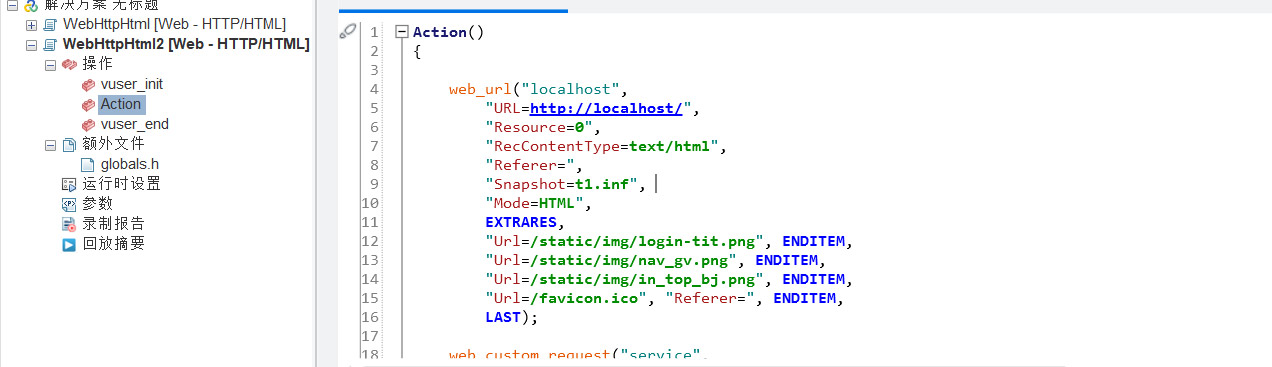
Task: Open the 参数 parameters icon
Action: [x=69, y=204]
